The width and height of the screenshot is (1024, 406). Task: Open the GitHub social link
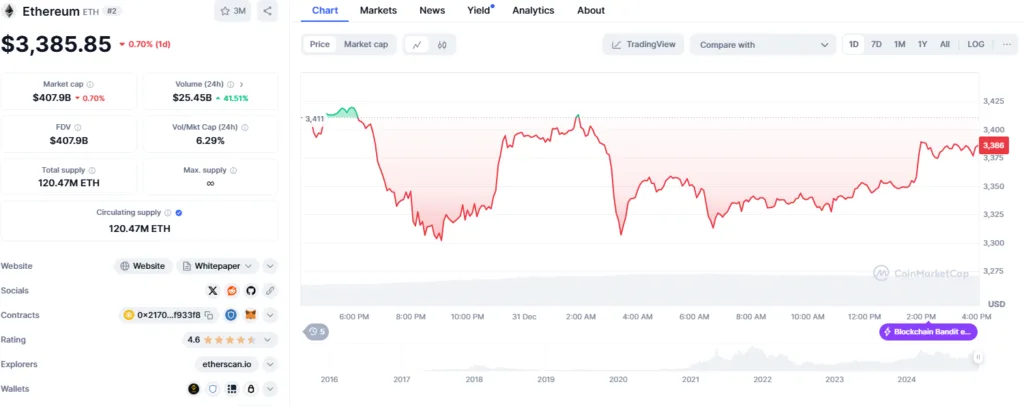pyautogui.click(x=251, y=290)
